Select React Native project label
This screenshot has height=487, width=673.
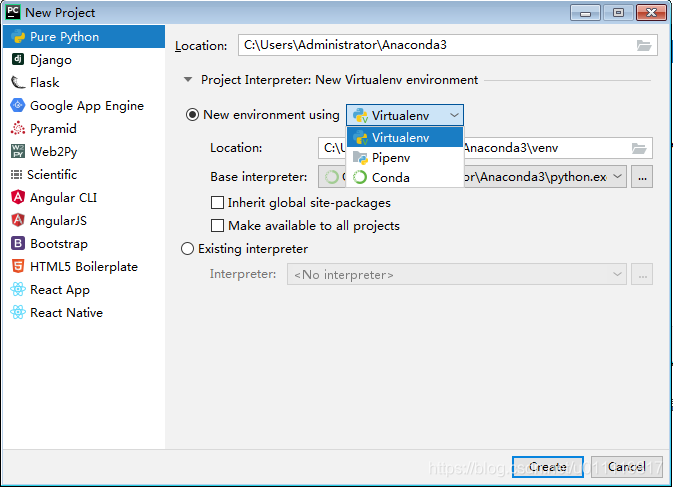point(67,312)
